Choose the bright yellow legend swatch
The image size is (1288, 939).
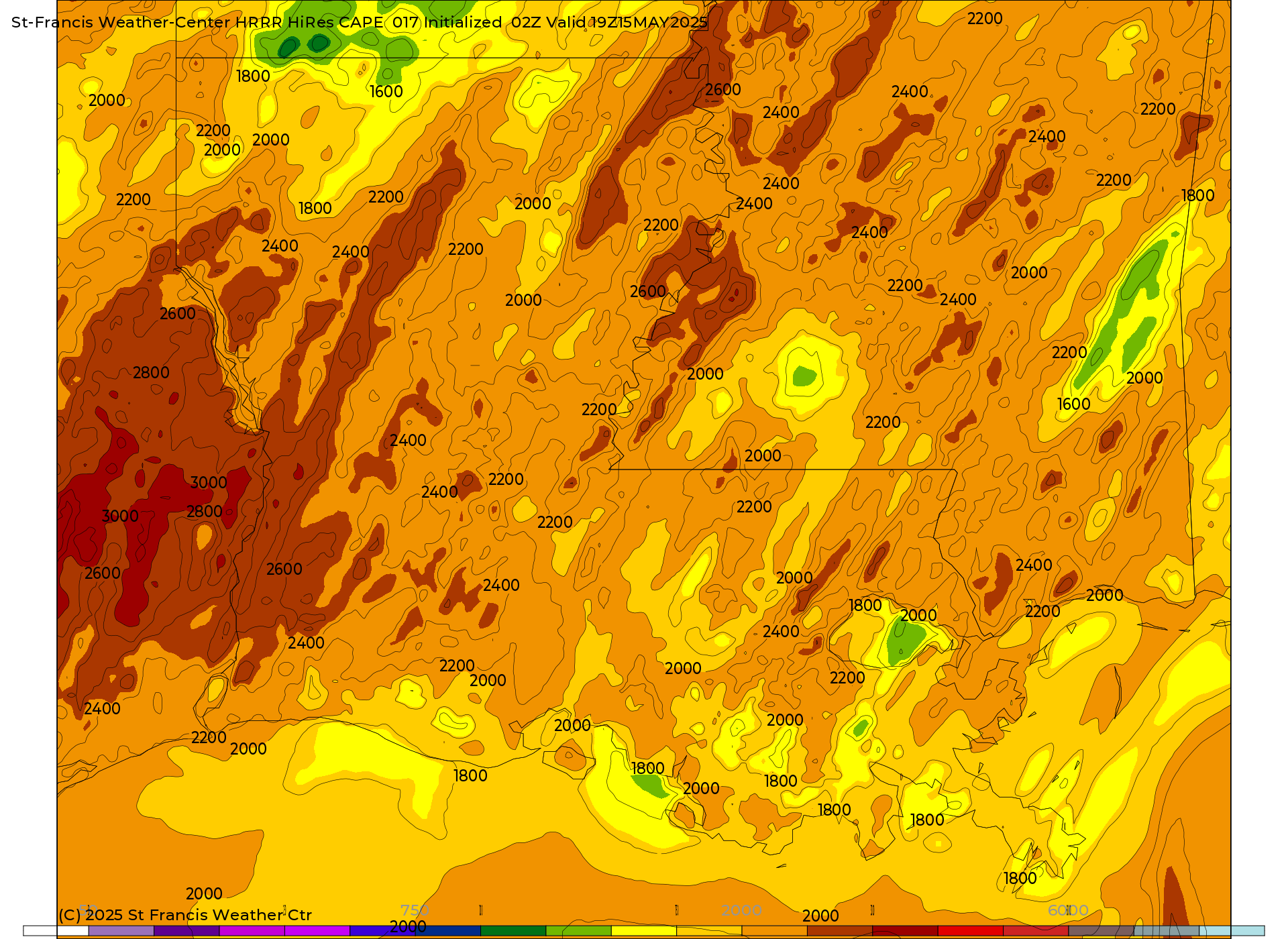coord(643,930)
